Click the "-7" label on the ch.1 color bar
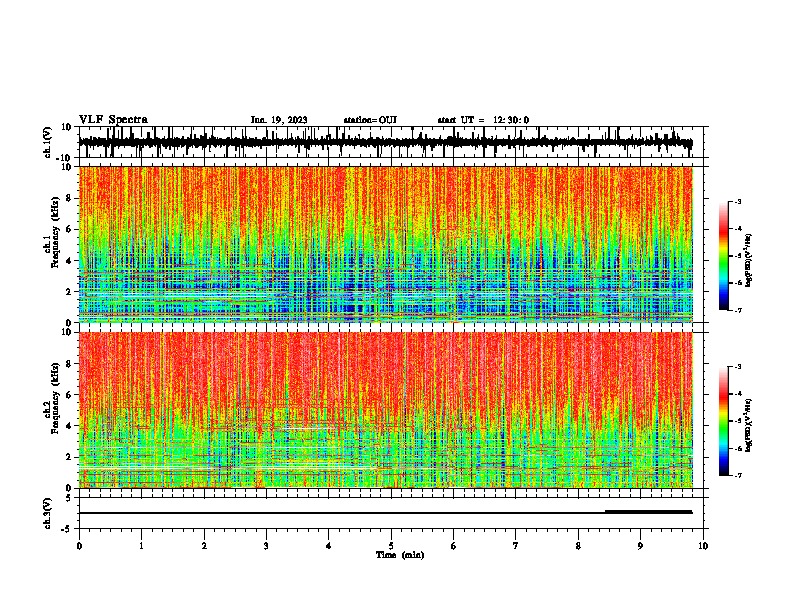792x612 pixels. (738, 310)
